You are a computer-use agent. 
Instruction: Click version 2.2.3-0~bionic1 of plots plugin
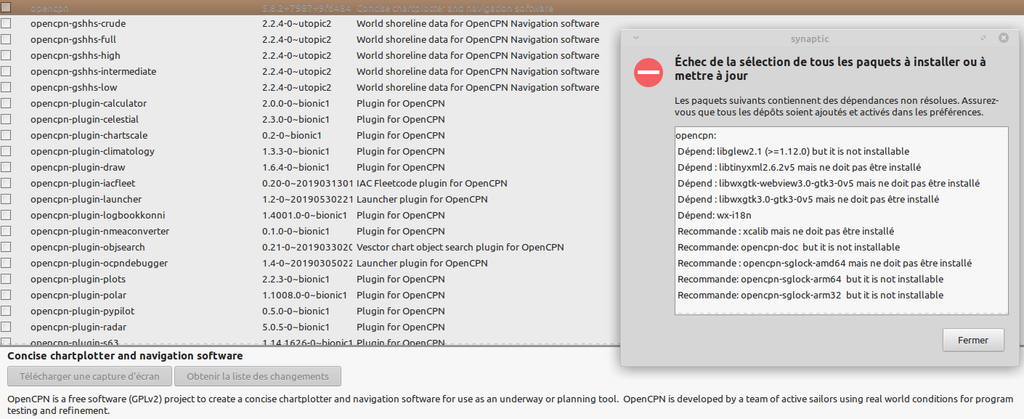point(296,279)
